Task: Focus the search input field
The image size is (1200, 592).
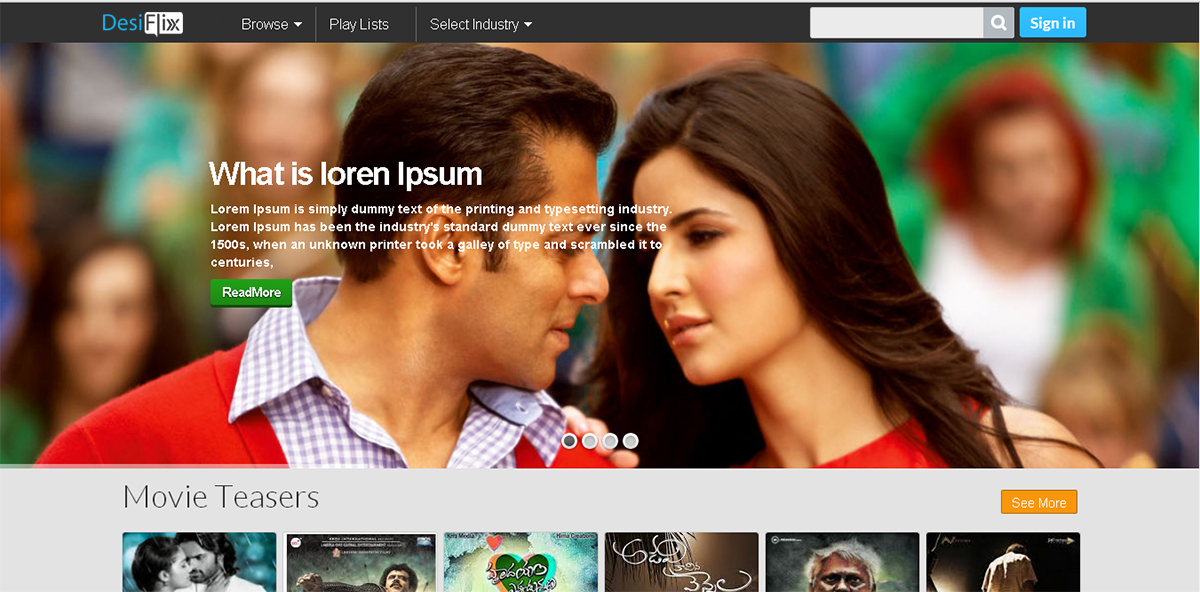Action: coord(896,23)
